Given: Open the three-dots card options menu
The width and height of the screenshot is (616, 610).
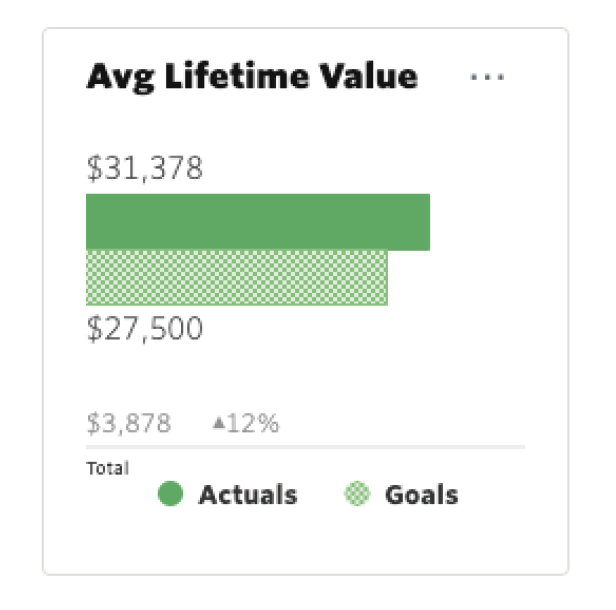Looking at the screenshot, I should coord(487,78).
